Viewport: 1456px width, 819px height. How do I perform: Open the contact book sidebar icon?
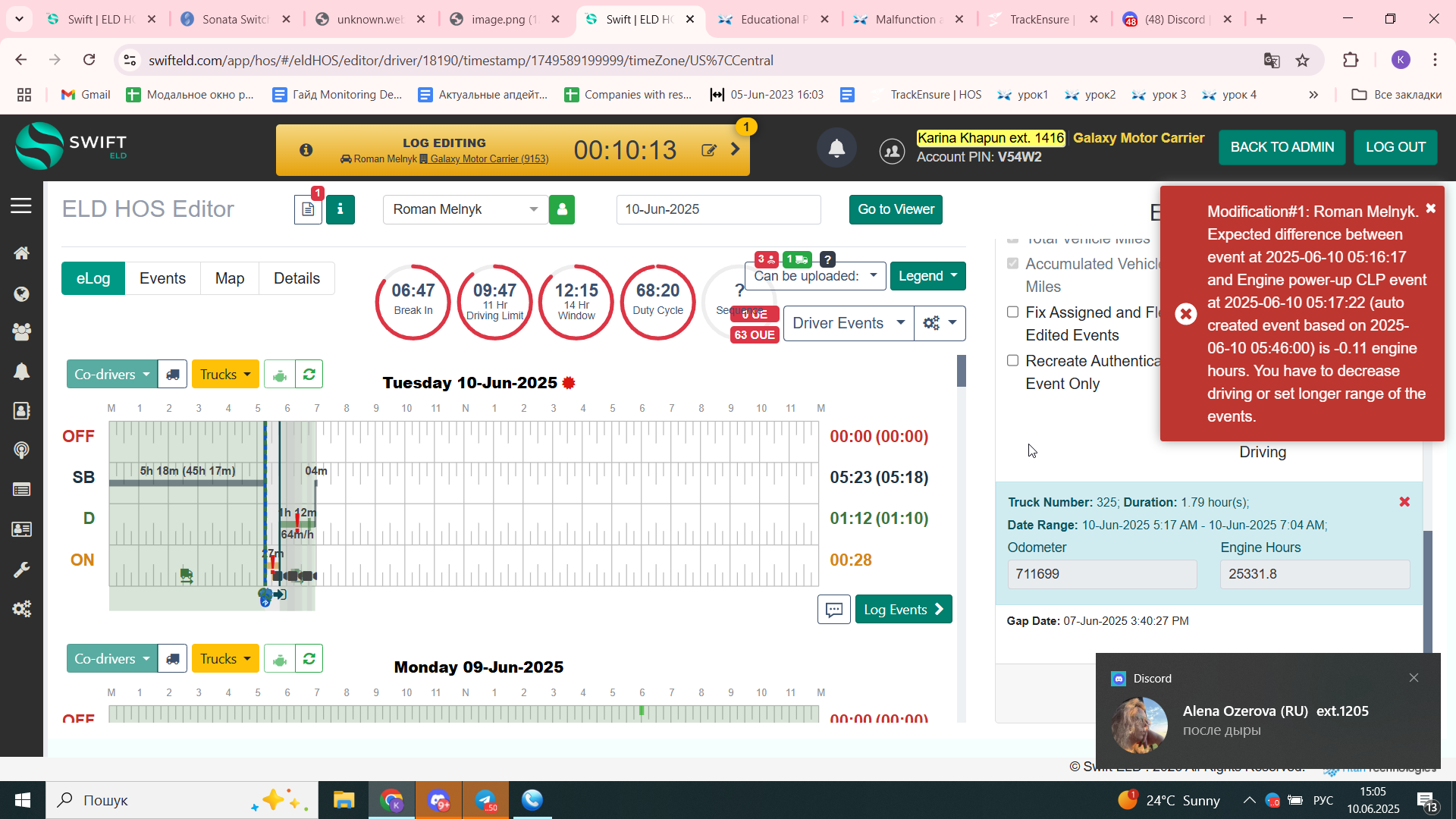[21, 411]
